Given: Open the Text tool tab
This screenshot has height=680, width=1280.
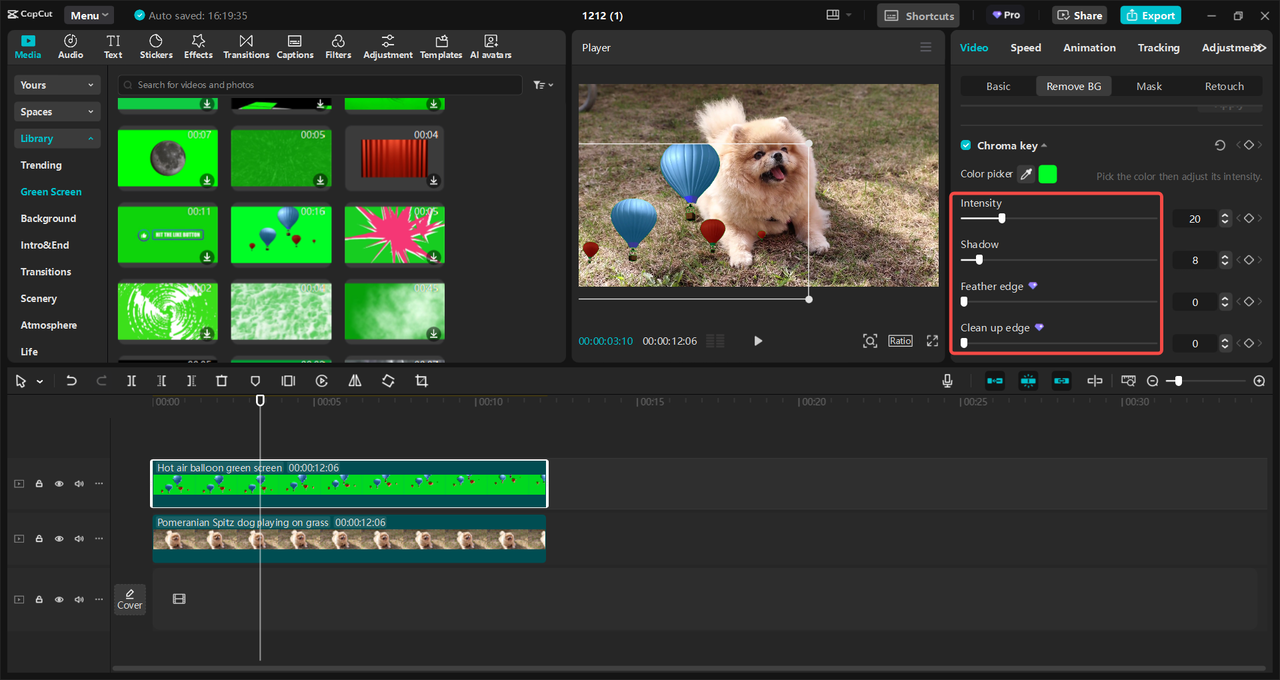Looking at the screenshot, I should point(113,46).
